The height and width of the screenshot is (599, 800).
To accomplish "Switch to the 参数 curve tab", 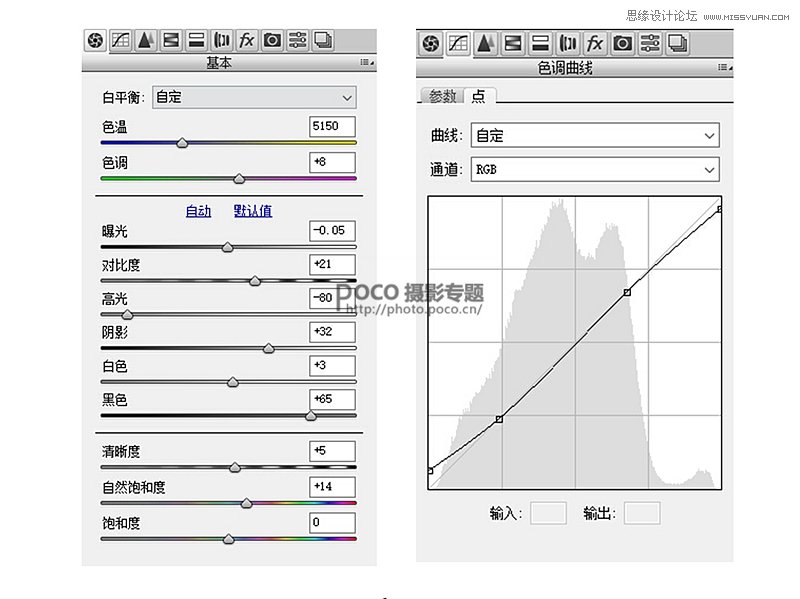I will (x=442, y=96).
